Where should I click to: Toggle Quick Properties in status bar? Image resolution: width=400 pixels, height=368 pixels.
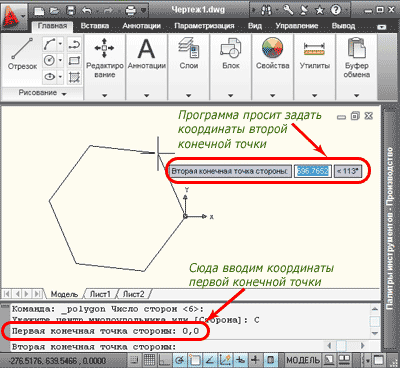[271, 360]
